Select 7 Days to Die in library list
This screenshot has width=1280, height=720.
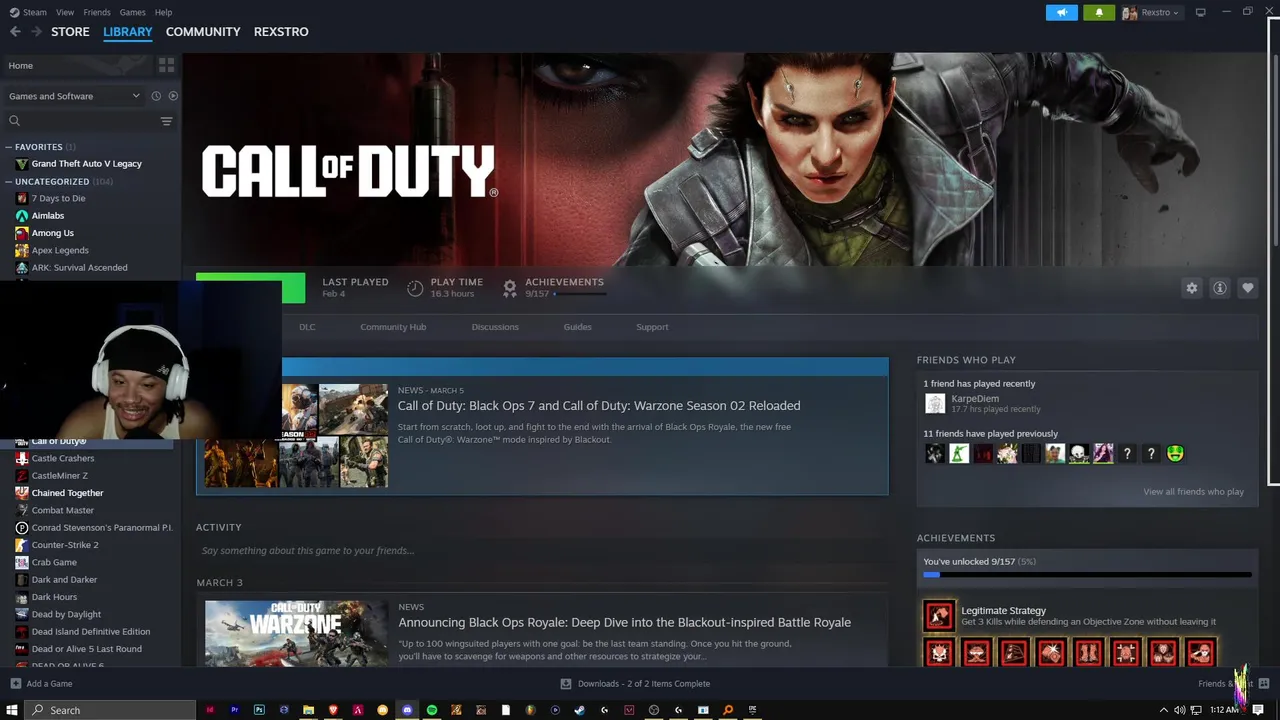click(x=58, y=199)
